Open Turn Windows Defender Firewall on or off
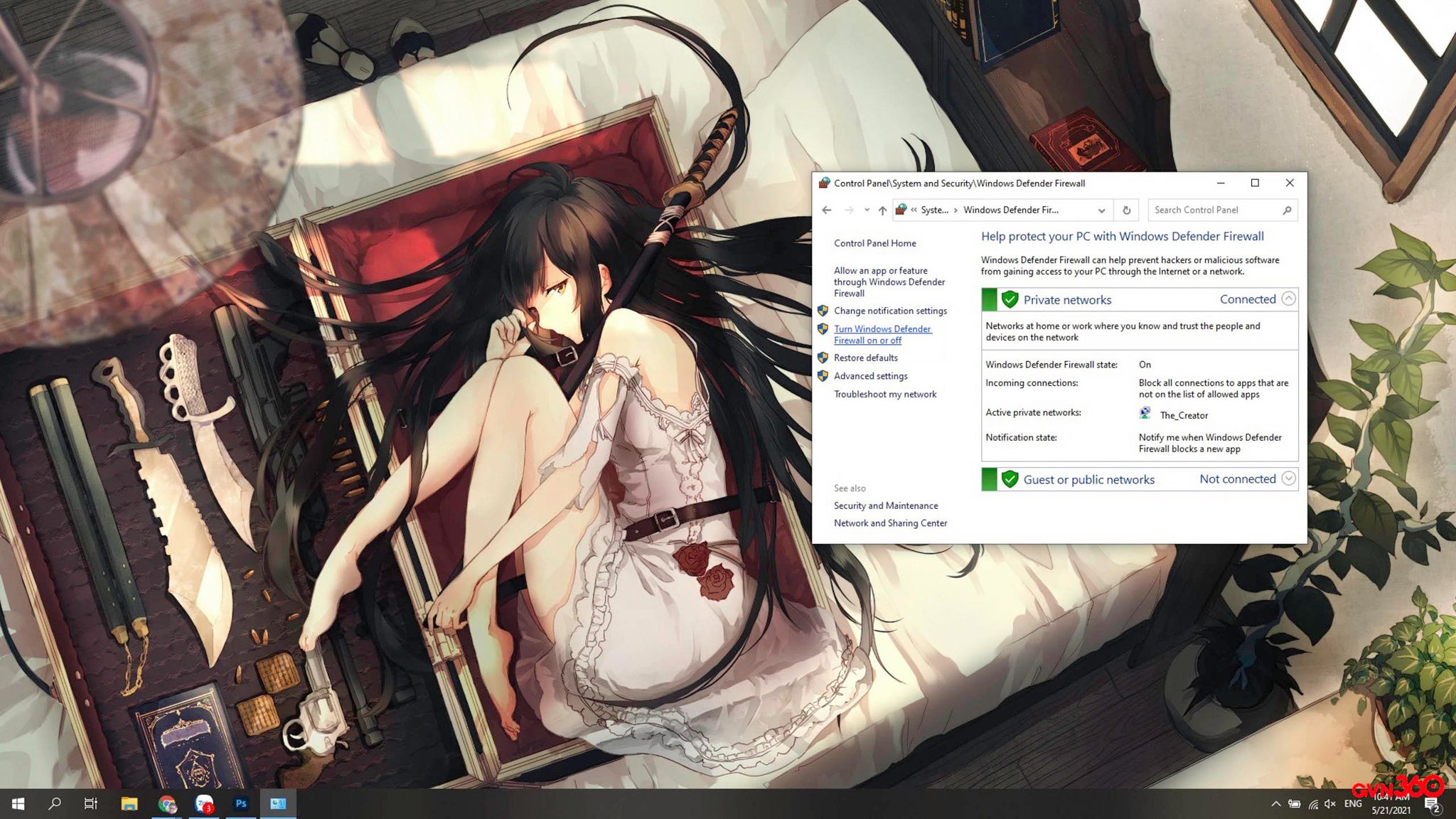This screenshot has height=819, width=1456. (882, 334)
